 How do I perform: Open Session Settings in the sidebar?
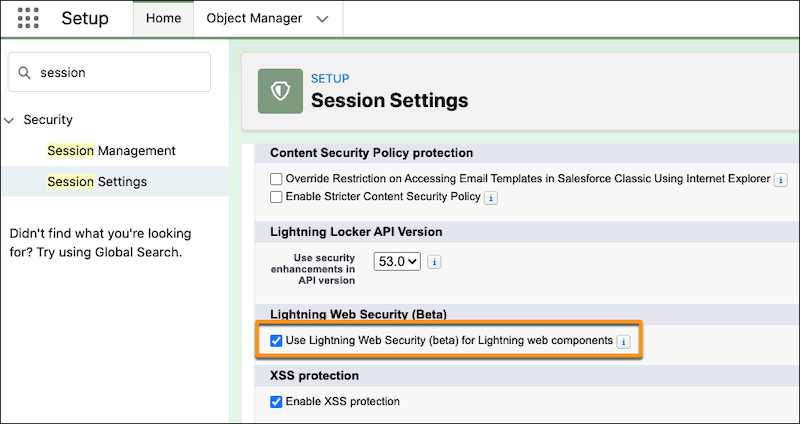[97, 182]
